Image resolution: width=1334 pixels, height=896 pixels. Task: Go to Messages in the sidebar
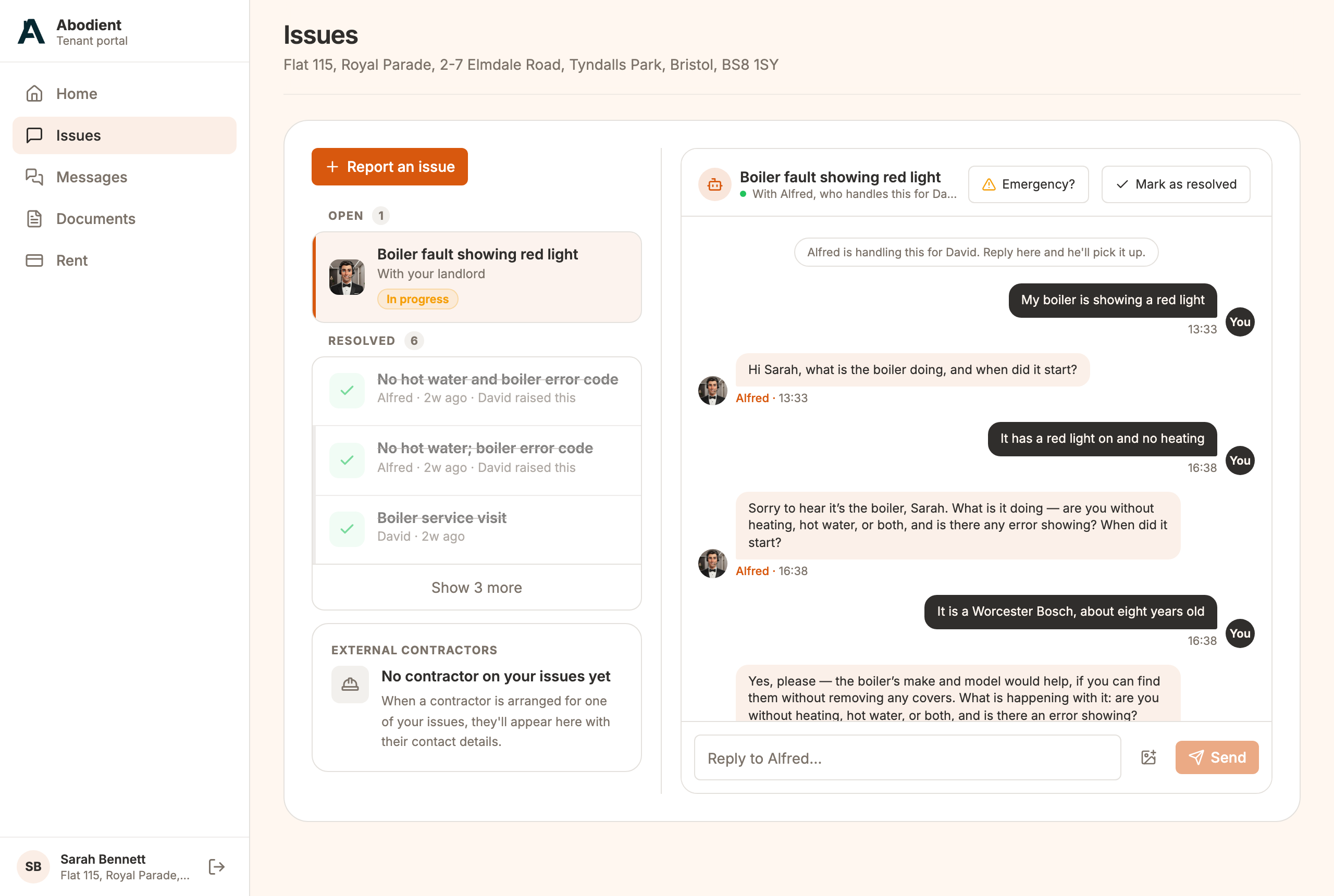coord(125,177)
